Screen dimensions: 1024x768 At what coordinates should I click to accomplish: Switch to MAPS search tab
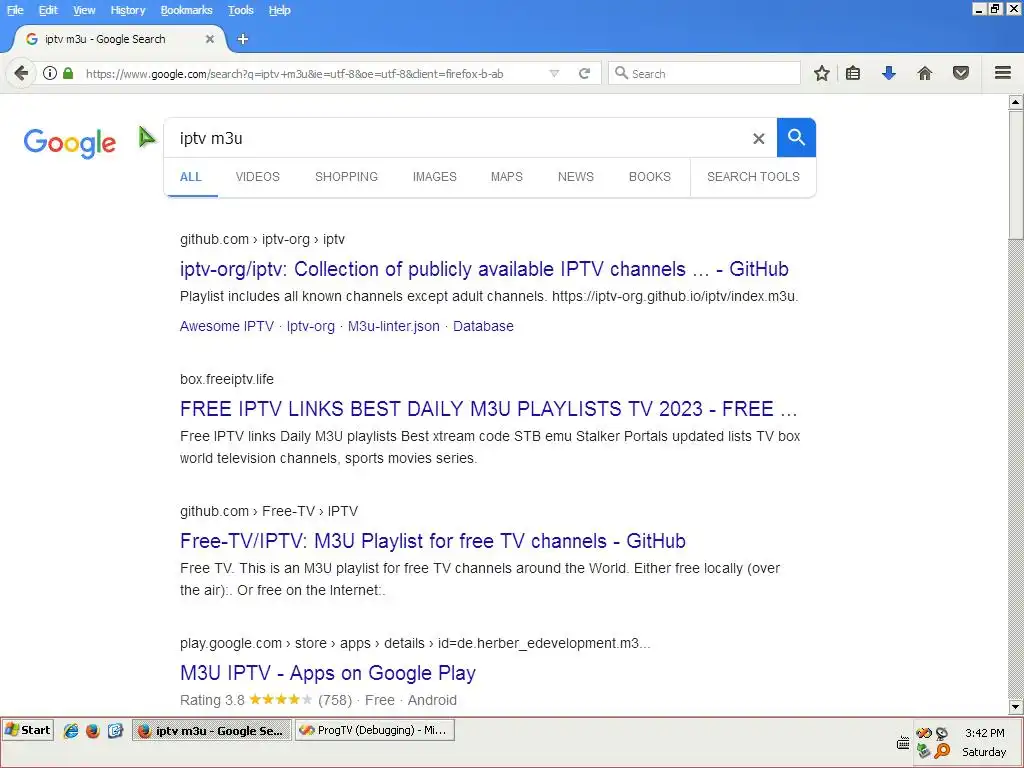pos(507,177)
